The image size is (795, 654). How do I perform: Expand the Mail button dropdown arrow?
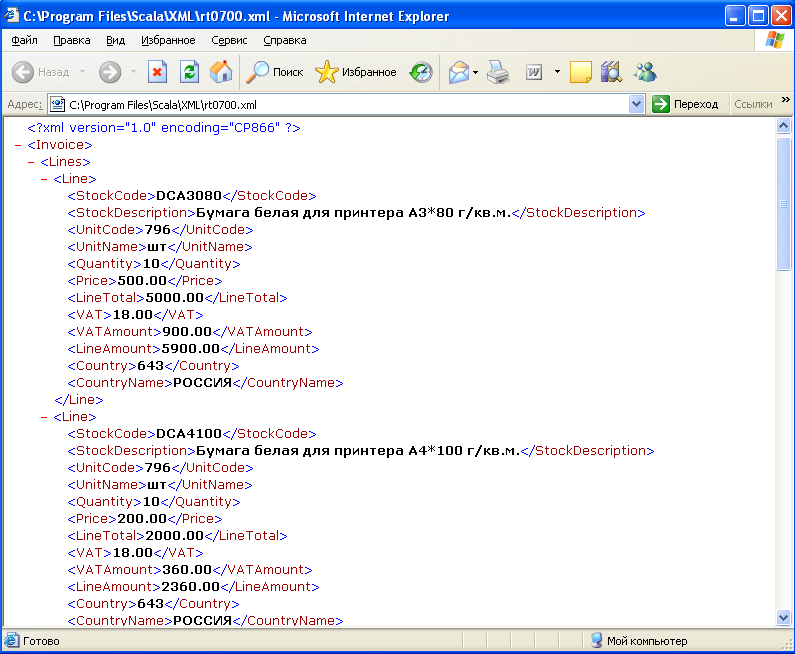tap(476, 72)
